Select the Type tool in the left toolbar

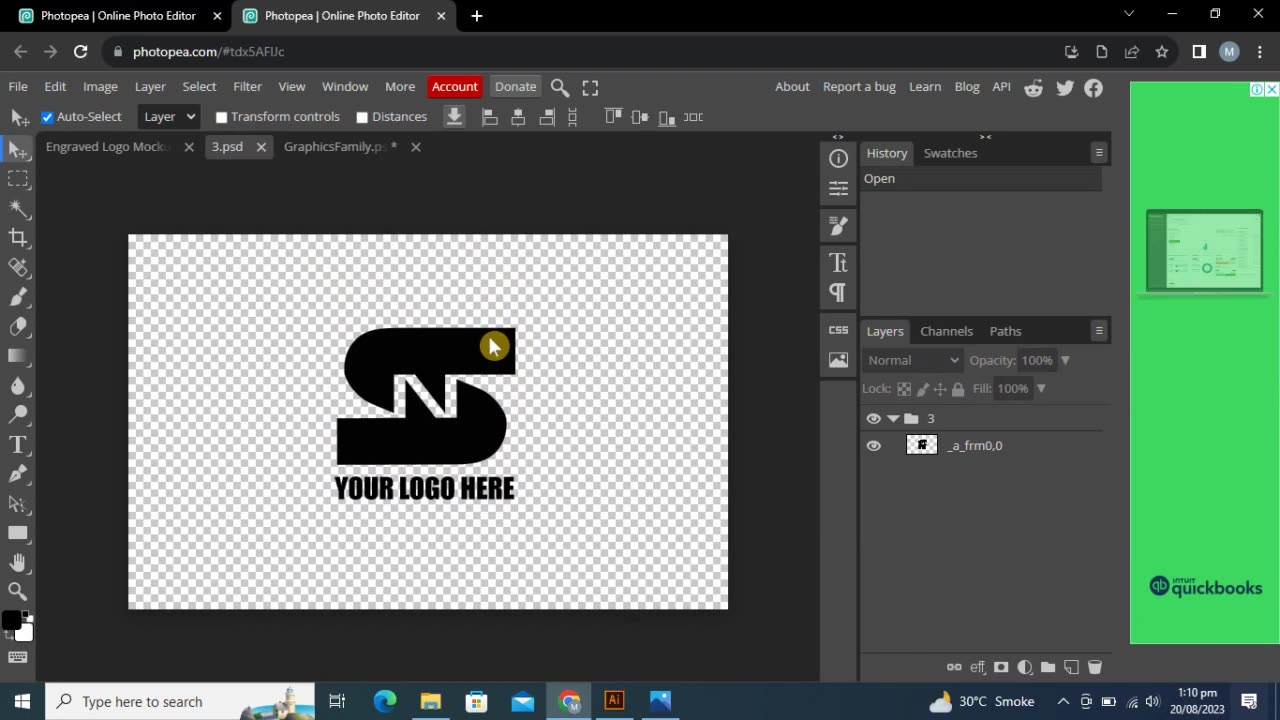click(x=18, y=444)
